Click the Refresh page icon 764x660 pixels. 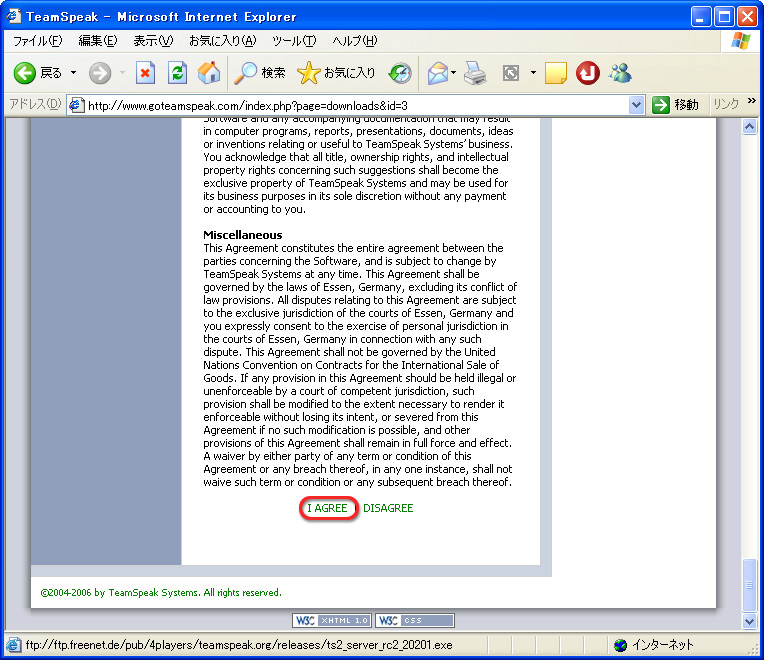[x=177, y=73]
